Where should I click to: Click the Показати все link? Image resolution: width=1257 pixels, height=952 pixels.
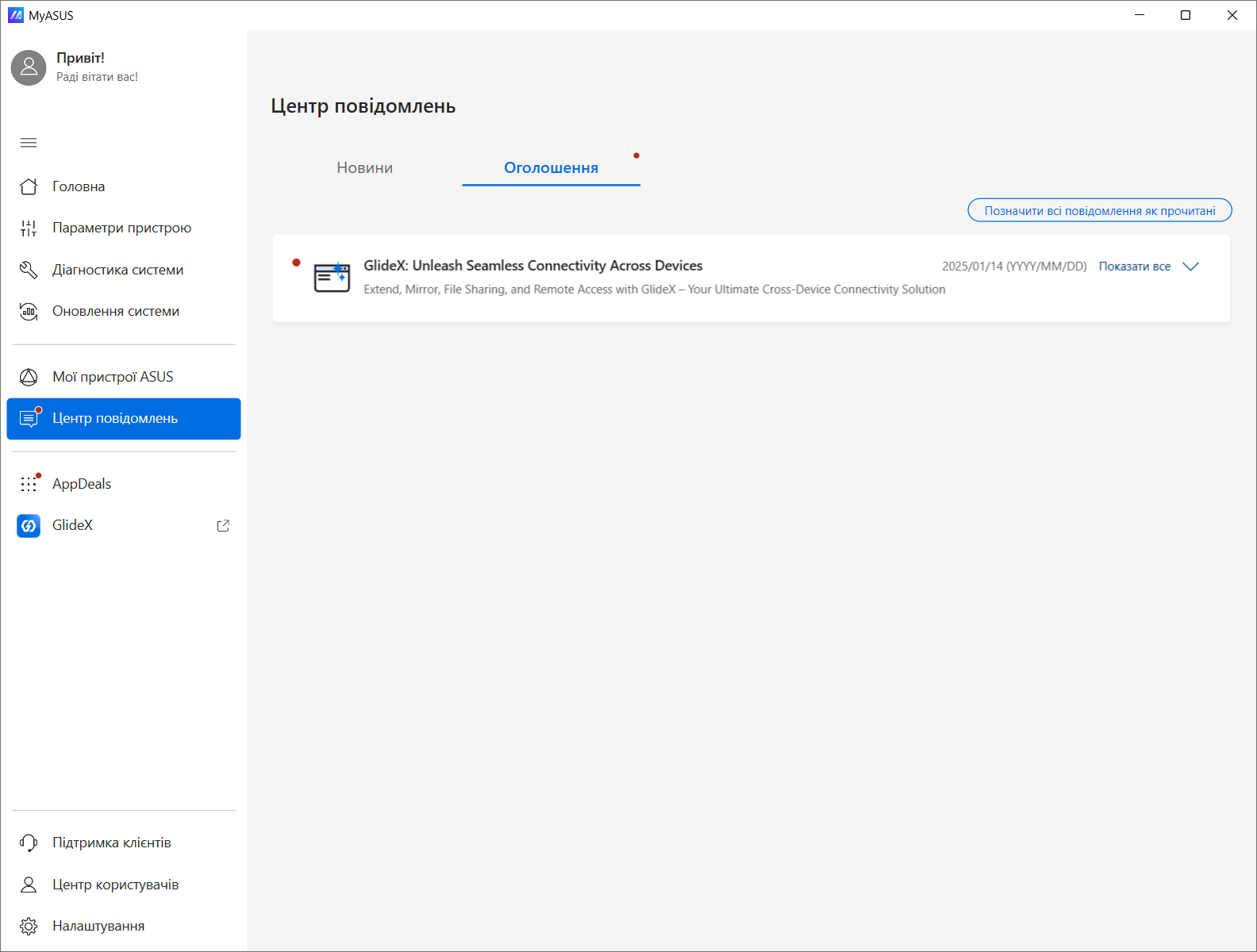click(x=1134, y=267)
